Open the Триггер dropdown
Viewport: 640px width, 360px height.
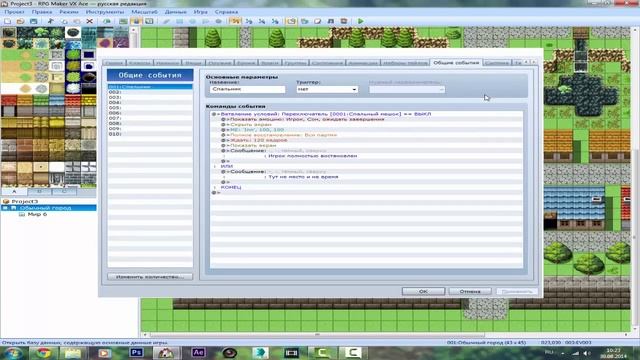(x=327, y=89)
